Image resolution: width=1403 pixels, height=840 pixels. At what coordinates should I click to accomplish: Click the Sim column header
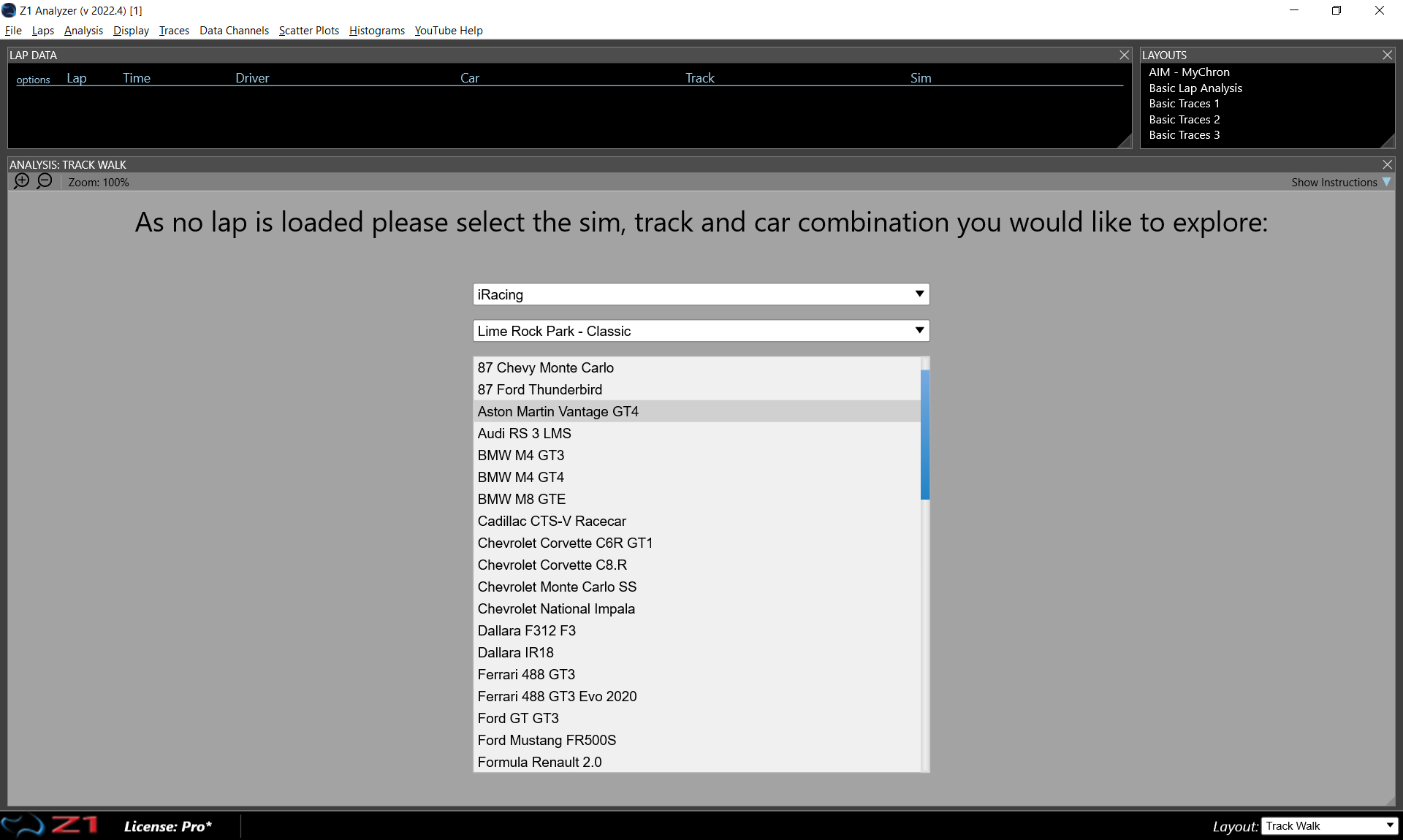(x=921, y=78)
